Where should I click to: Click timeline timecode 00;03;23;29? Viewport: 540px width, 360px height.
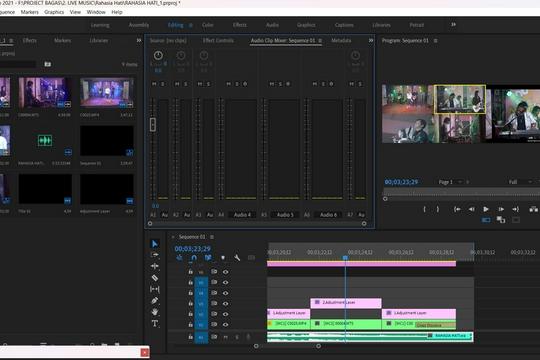tap(193, 248)
